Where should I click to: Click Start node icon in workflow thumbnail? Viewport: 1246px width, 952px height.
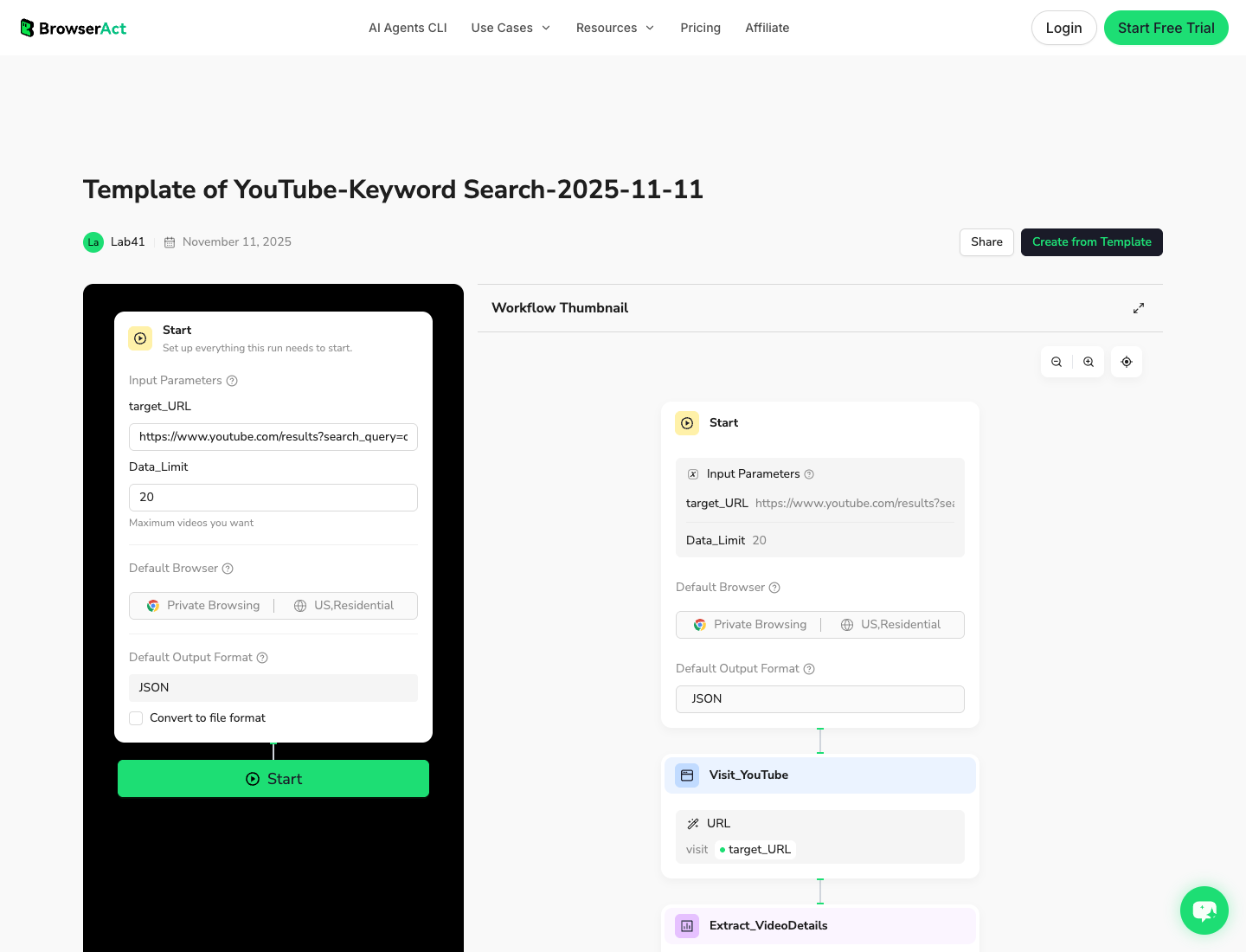tap(687, 423)
